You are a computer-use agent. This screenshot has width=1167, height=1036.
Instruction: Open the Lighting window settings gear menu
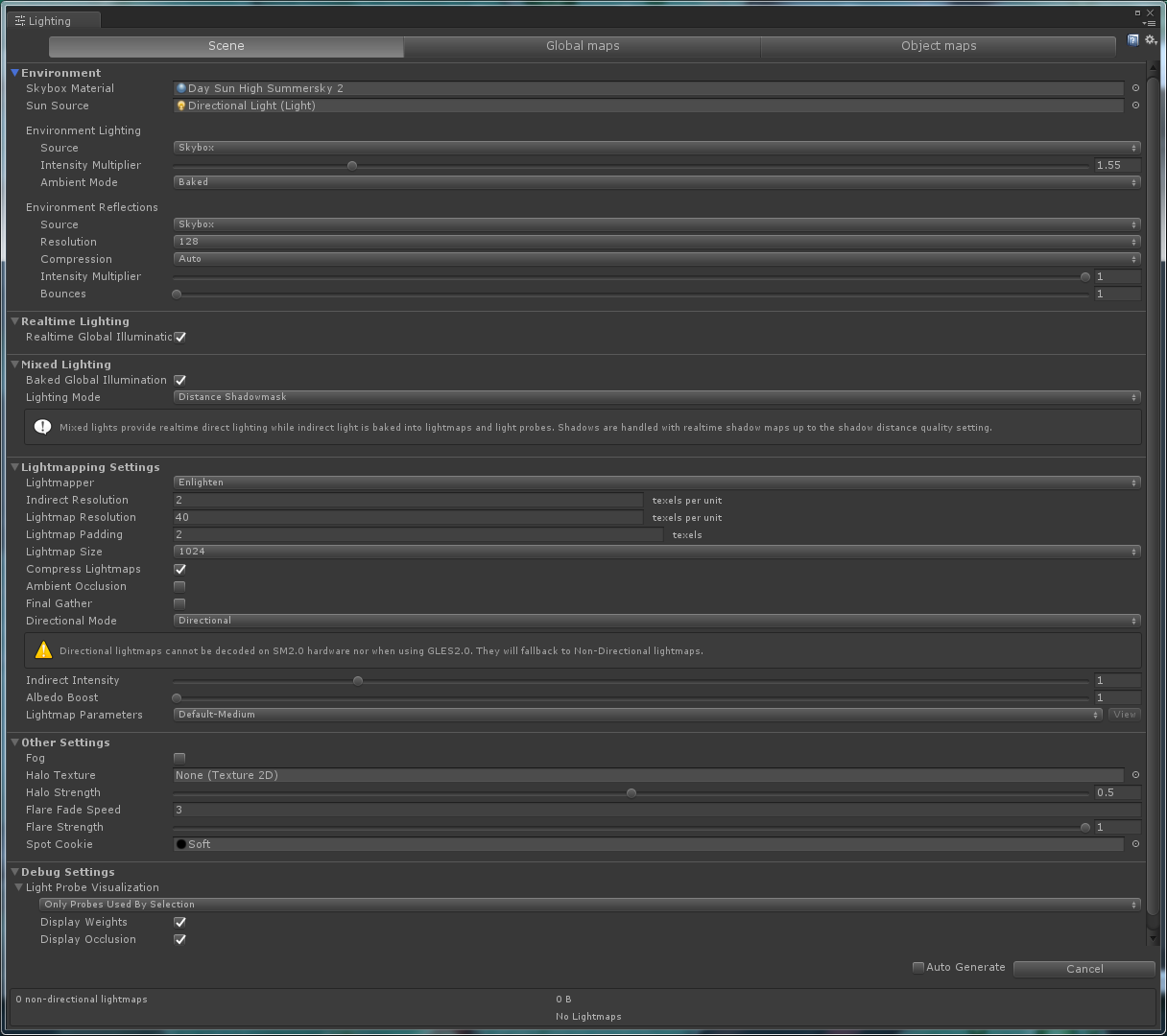[1151, 39]
